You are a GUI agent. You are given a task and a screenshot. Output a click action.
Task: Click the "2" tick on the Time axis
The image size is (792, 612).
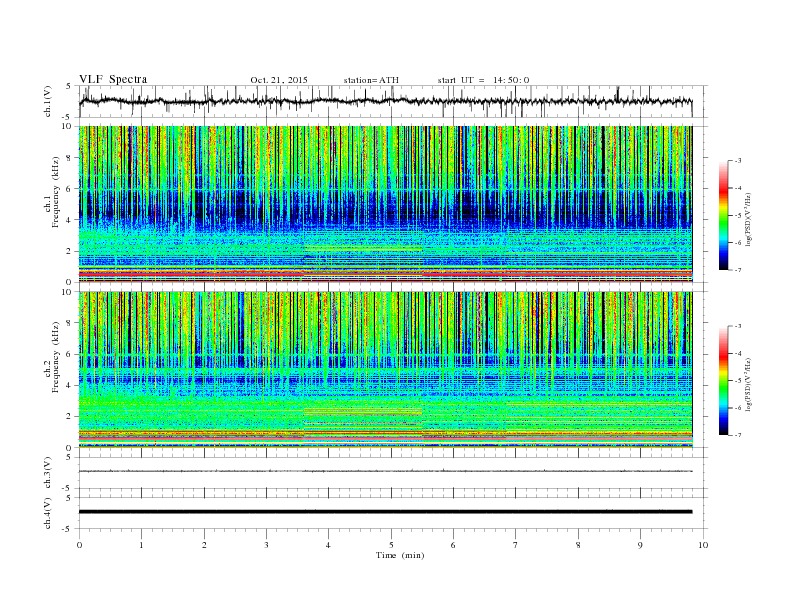click(204, 545)
